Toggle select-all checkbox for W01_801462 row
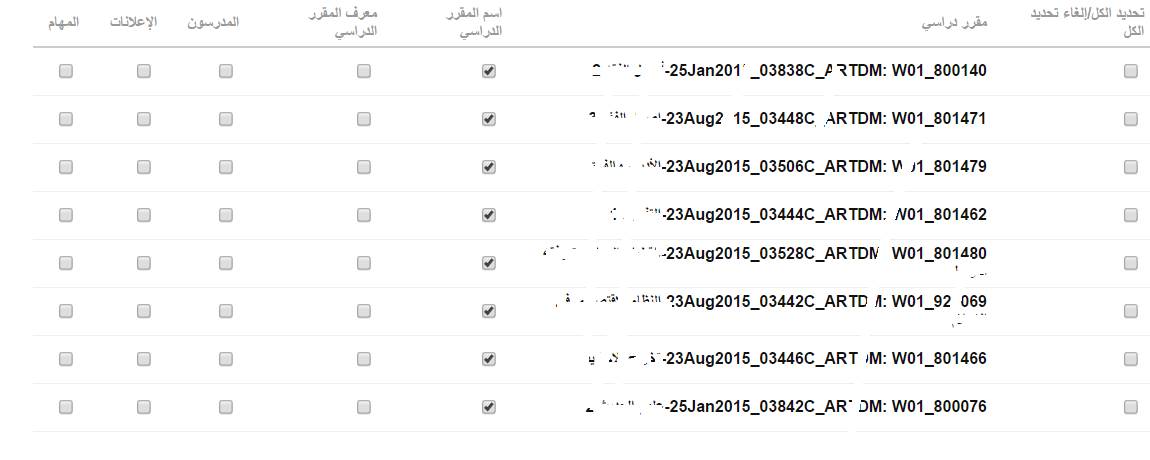Image resolution: width=1150 pixels, height=460 pixels. [1130, 215]
